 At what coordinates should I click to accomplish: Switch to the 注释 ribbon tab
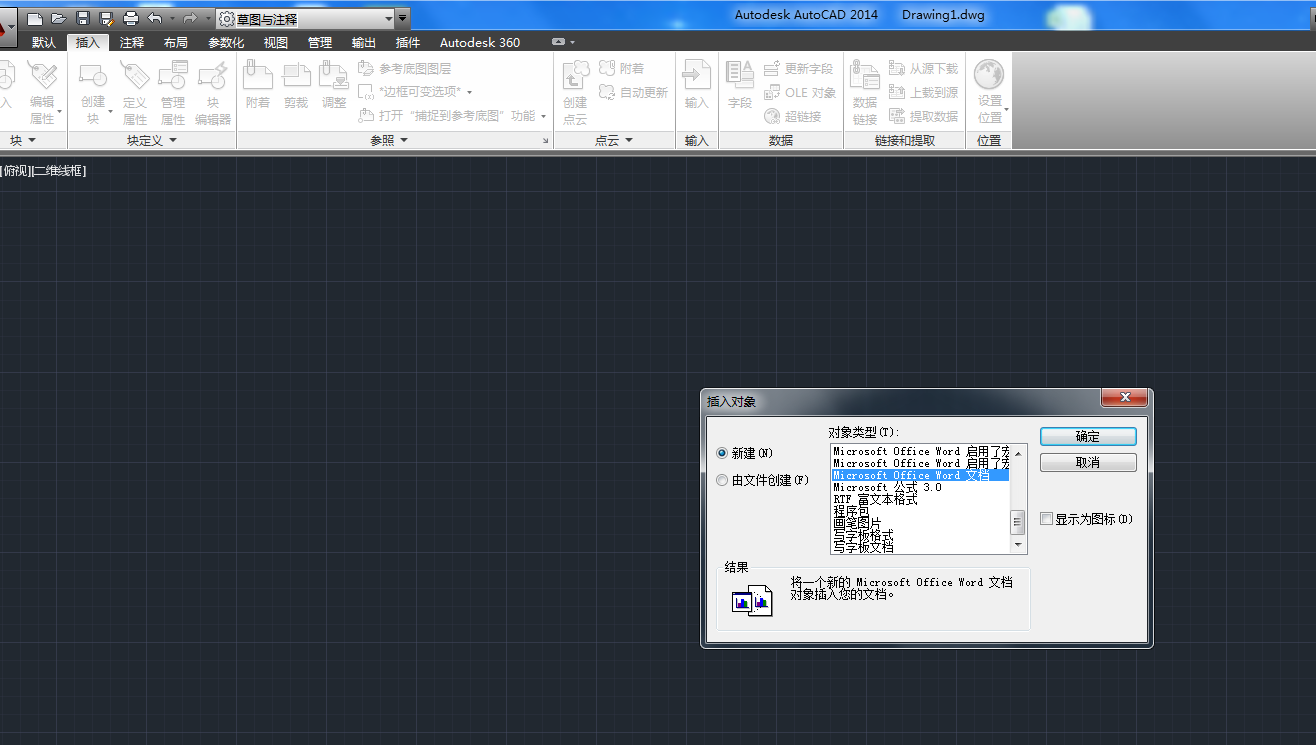click(x=132, y=42)
